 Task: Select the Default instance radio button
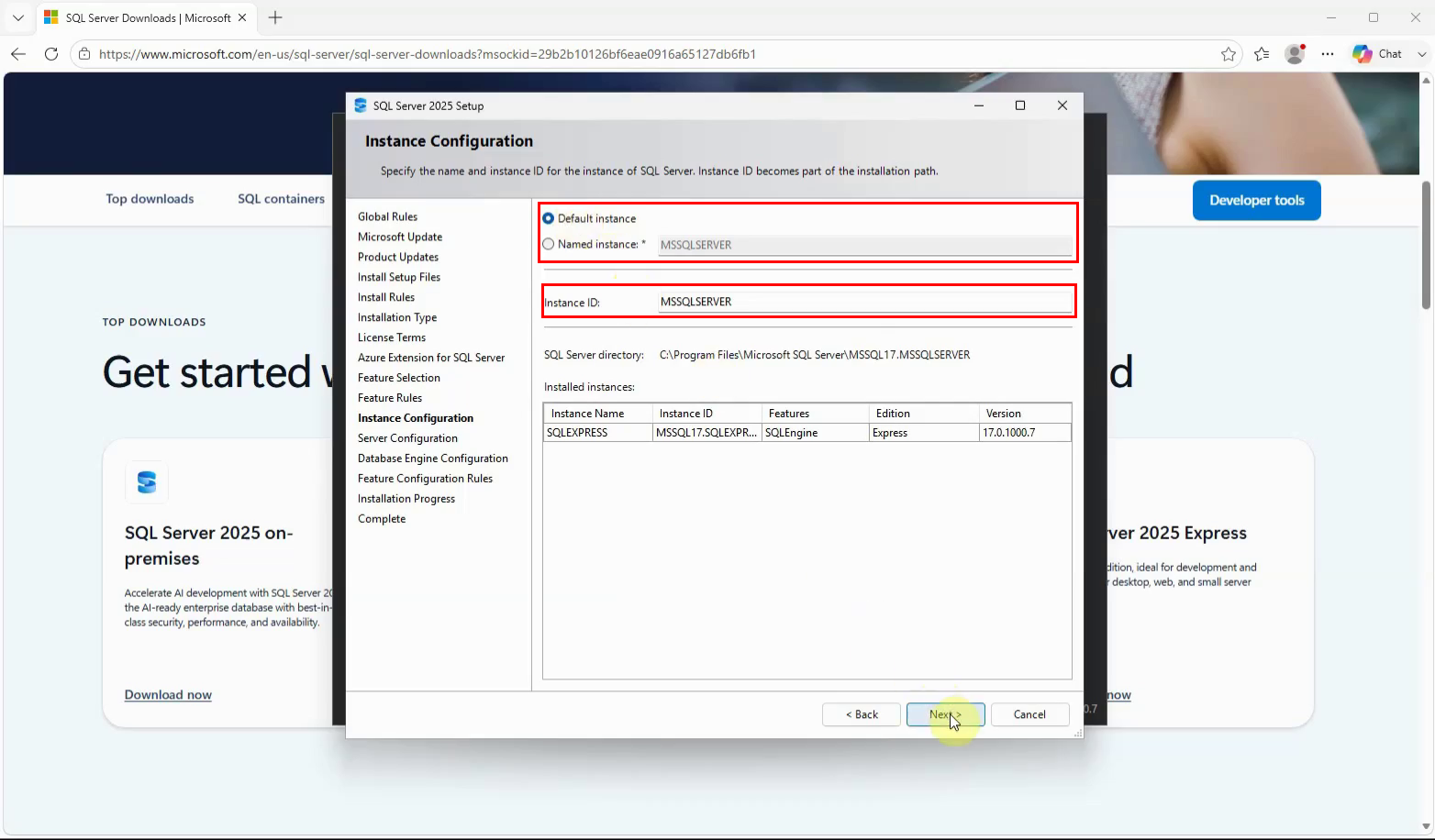point(549,218)
